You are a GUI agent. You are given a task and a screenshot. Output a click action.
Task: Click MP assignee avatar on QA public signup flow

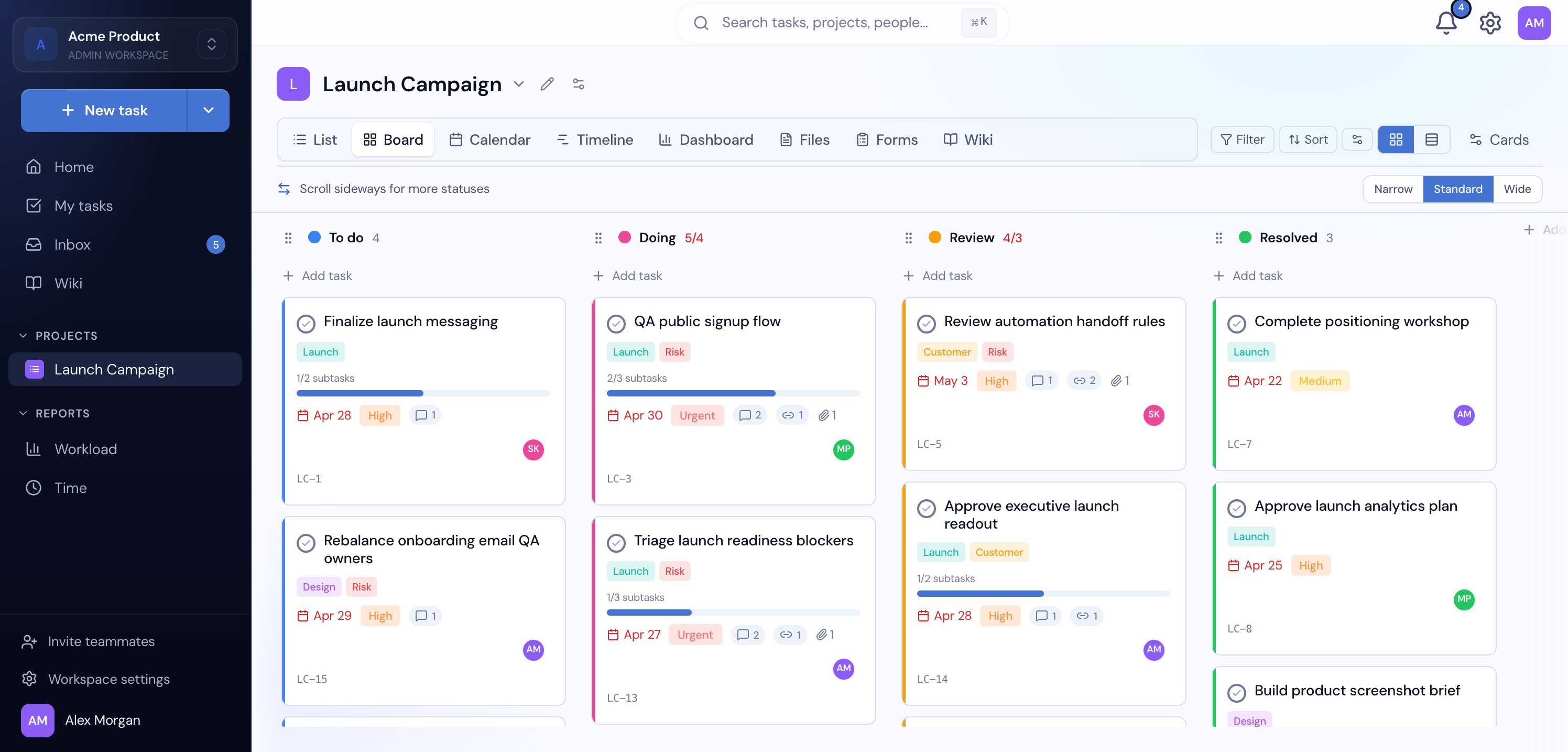coord(844,449)
